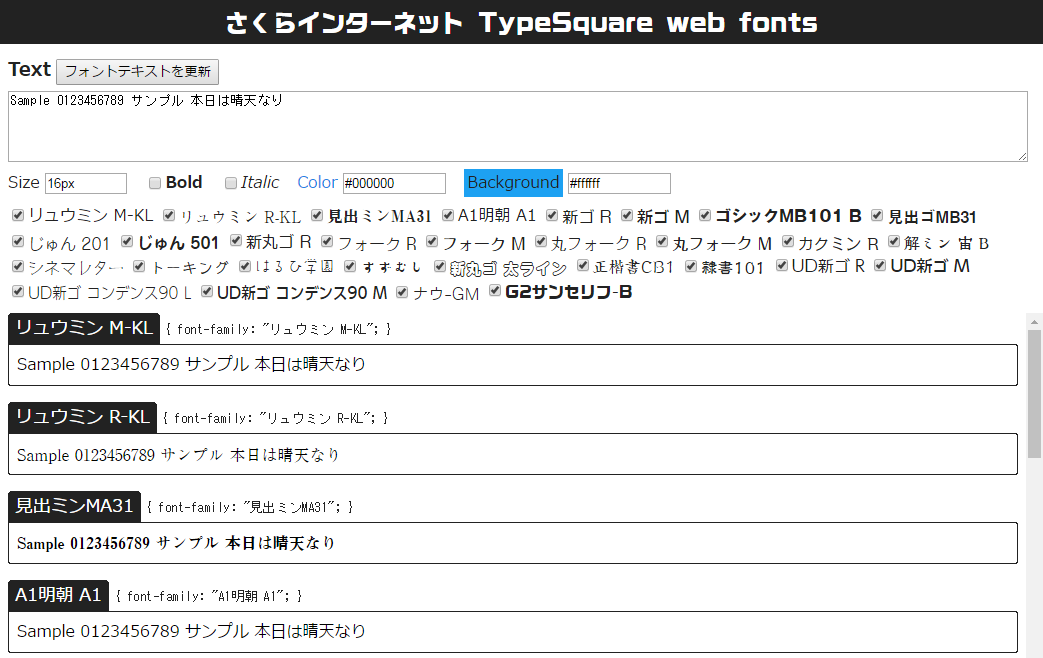The image size is (1043, 658).
Task: Deselect the 新丸ゴ 太ライン font checkbox
Action: (440, 266)
